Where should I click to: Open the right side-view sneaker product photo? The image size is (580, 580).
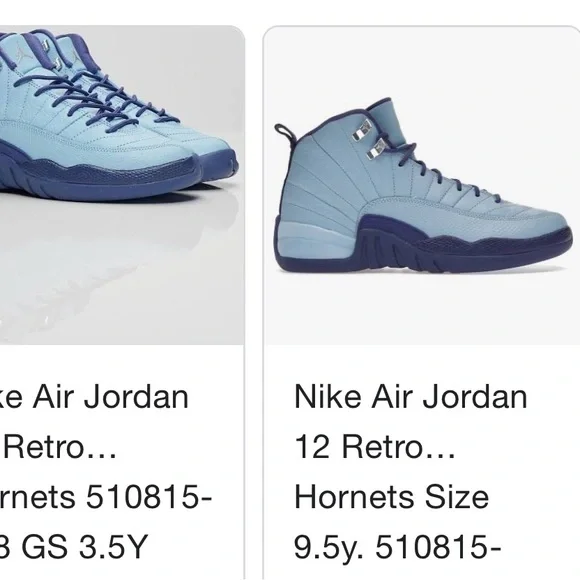click(x=422, y=185)
